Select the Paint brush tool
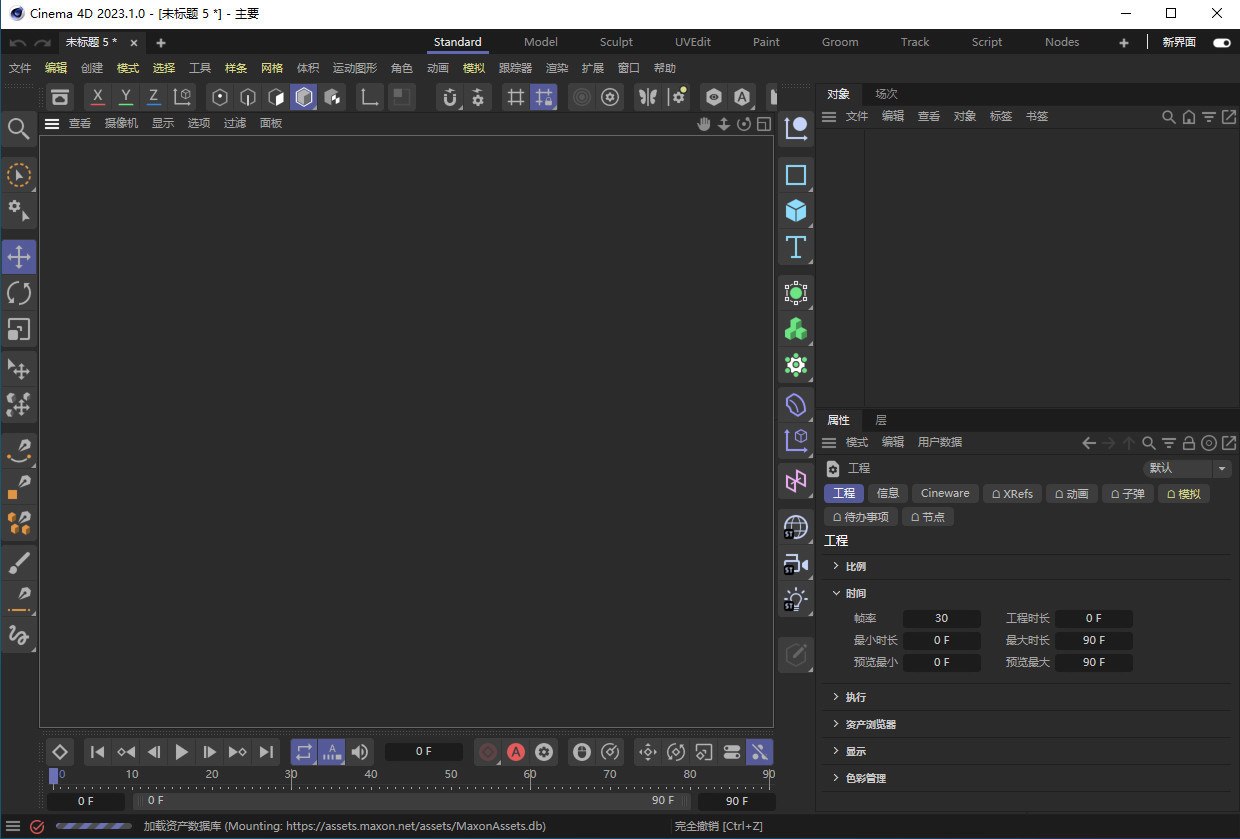1240x839 pixels. point(19,563)
